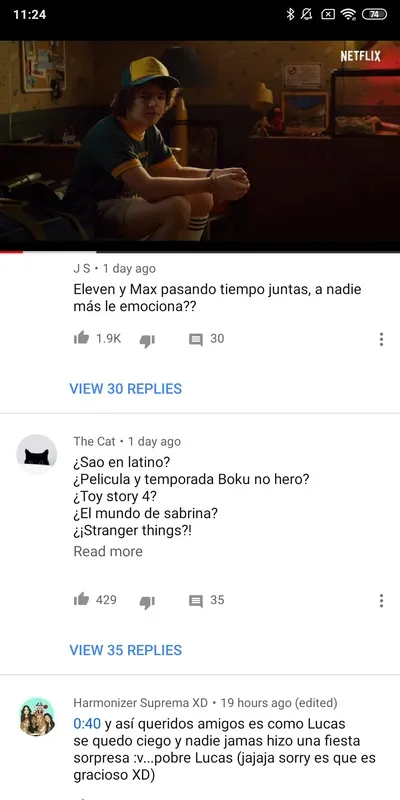Expand The Cat's comment with Read more
The image size is (400, 800).
(108, 551)
